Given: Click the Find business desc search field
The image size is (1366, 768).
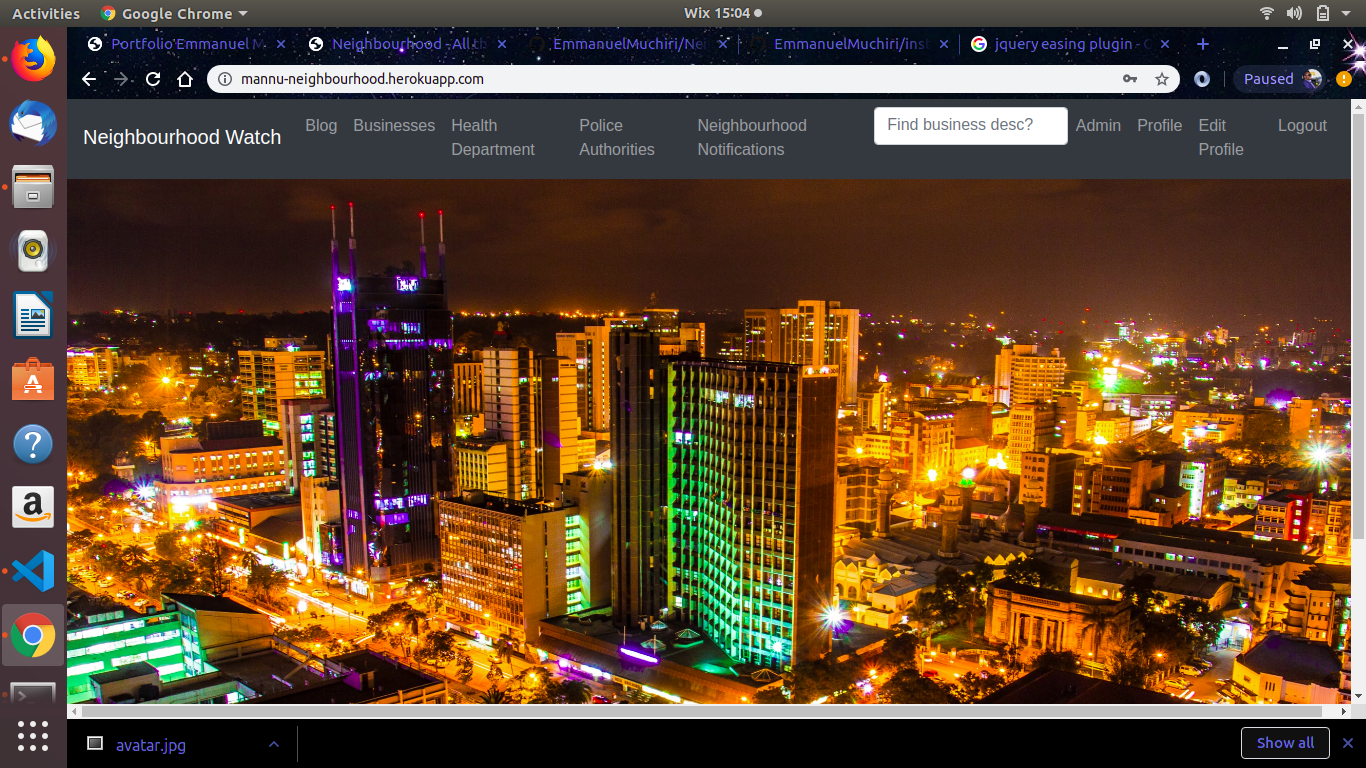Looking at the screenshot, I should point(970,125).
